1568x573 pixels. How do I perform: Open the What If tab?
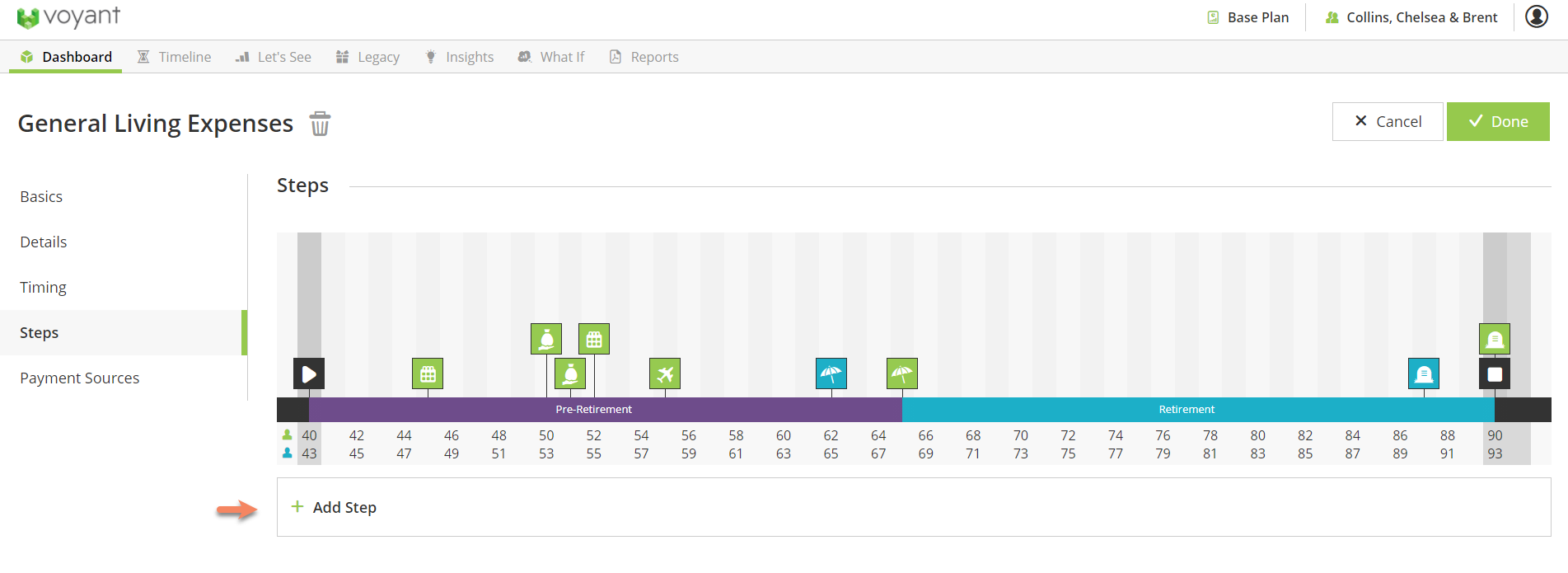pyautogui.click(x=551, y=57)
